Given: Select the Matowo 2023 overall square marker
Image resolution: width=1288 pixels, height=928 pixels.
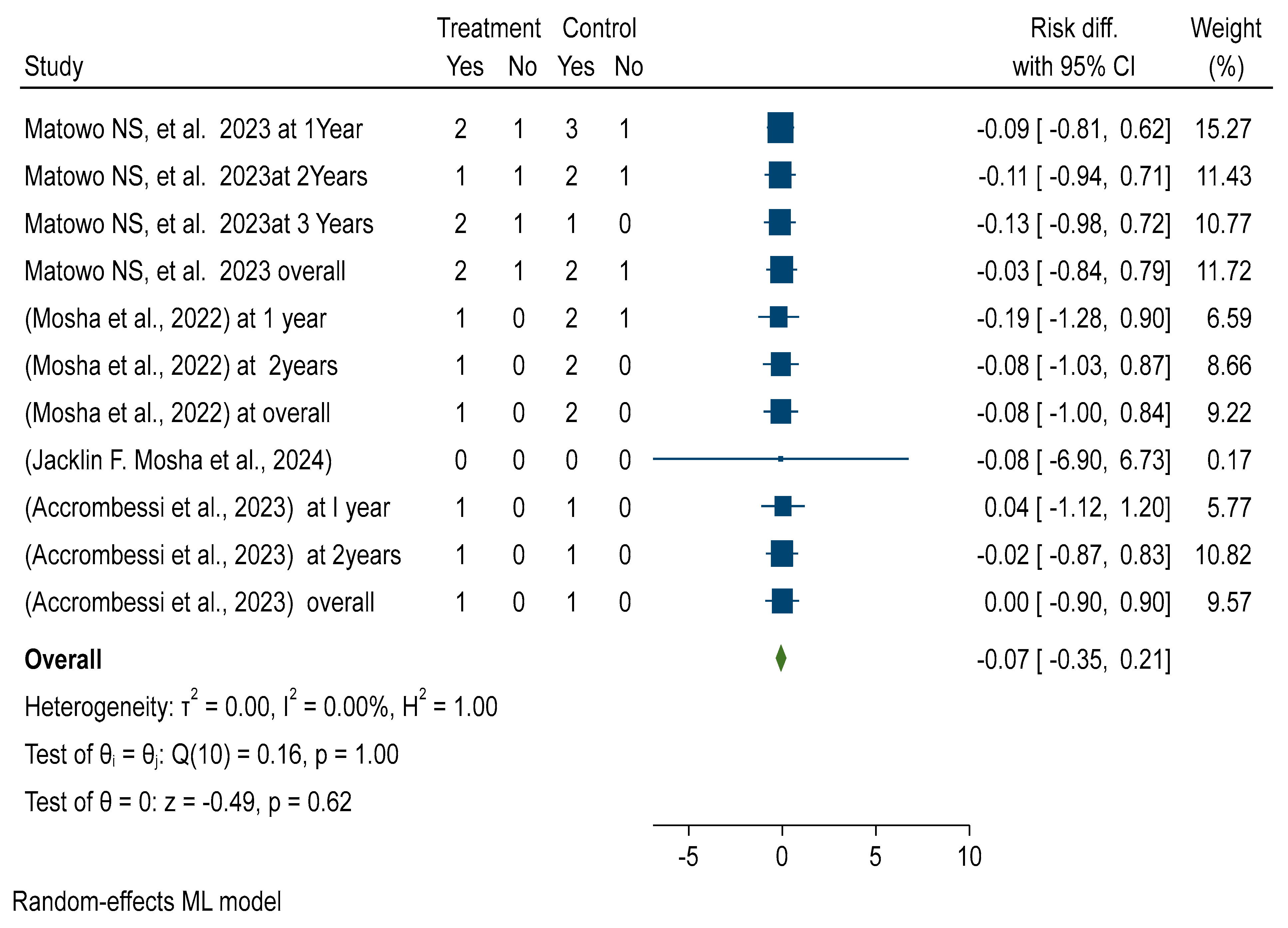Looking at the screenshot, I should coord(782,270).
